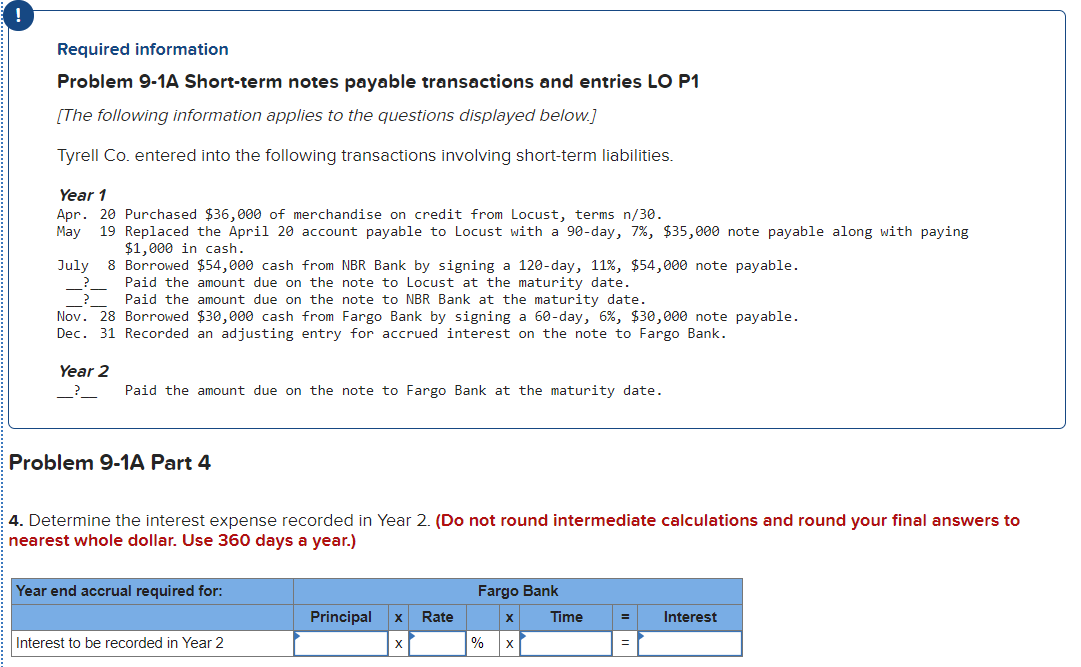Select the Time input field

tap(566, 644)
